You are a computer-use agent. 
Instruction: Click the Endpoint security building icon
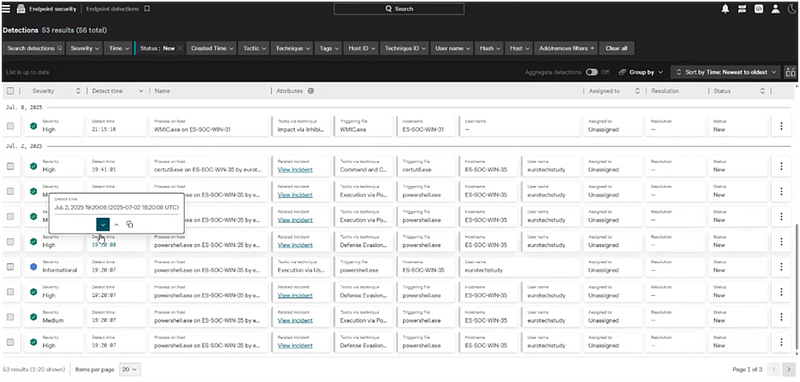[21, 9]
